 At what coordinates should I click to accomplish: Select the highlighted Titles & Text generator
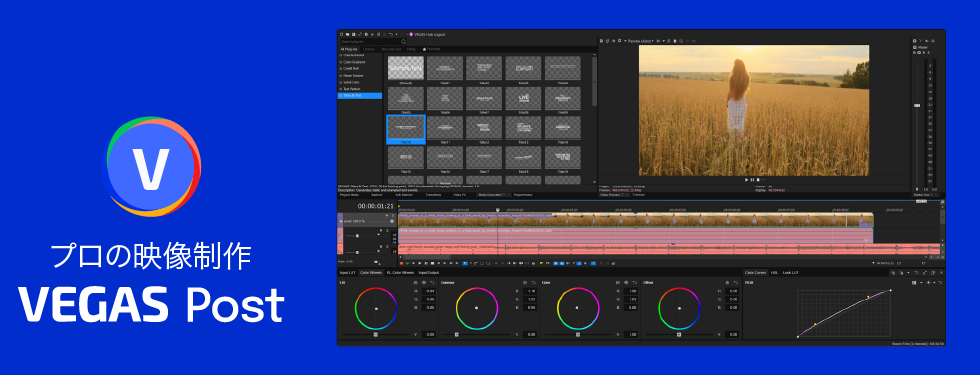coord(359,96)
